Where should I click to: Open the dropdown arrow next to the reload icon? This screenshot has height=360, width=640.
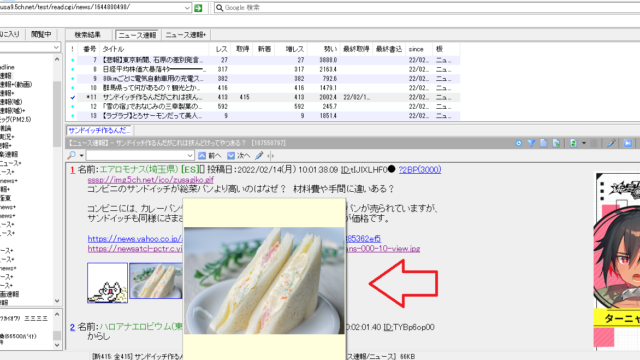pyautogui.click(x=584, y=143)
